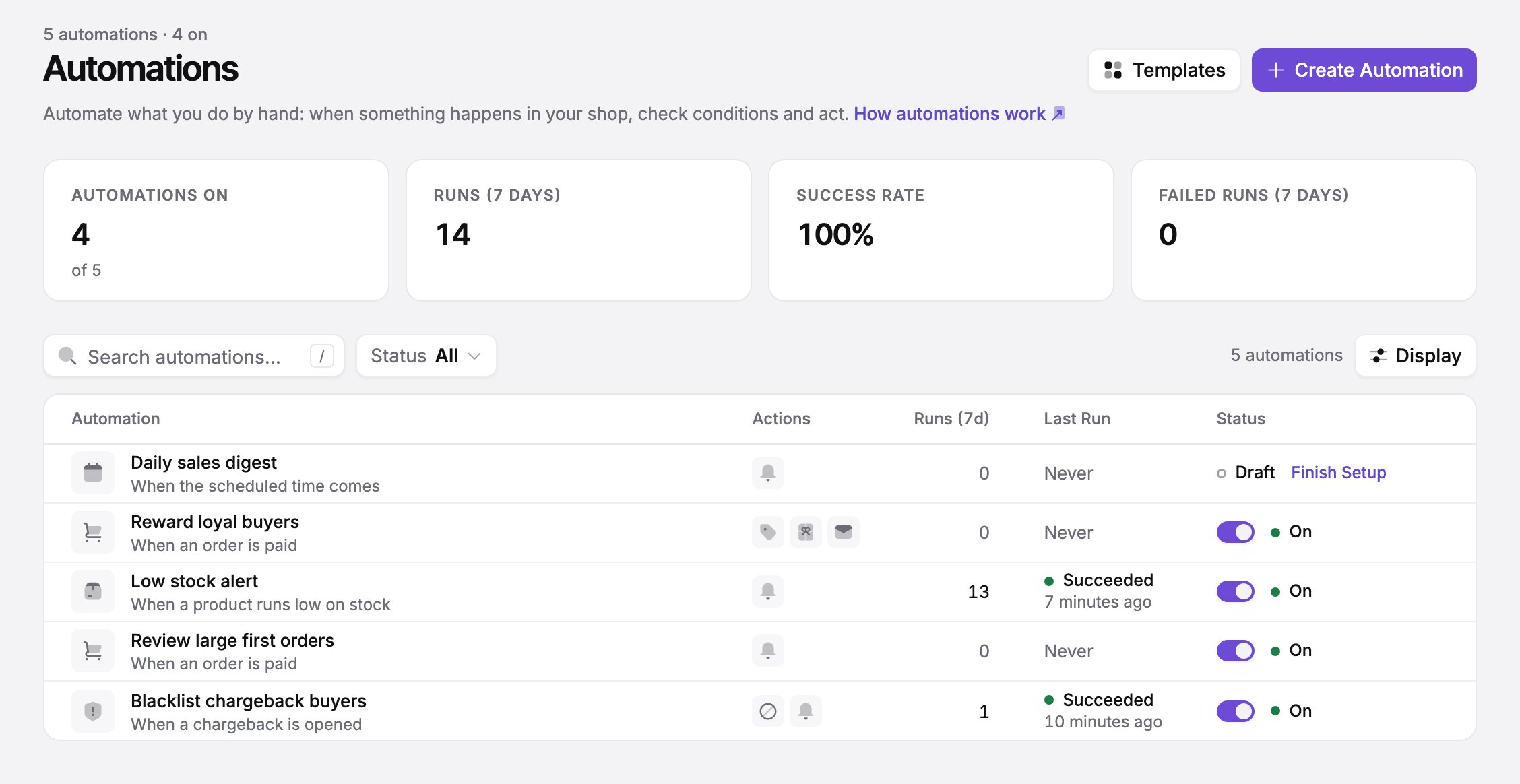Click 'When the scheduled time comes' text
This screenshot has width=1520, height=784.
(x=255, y=486)
